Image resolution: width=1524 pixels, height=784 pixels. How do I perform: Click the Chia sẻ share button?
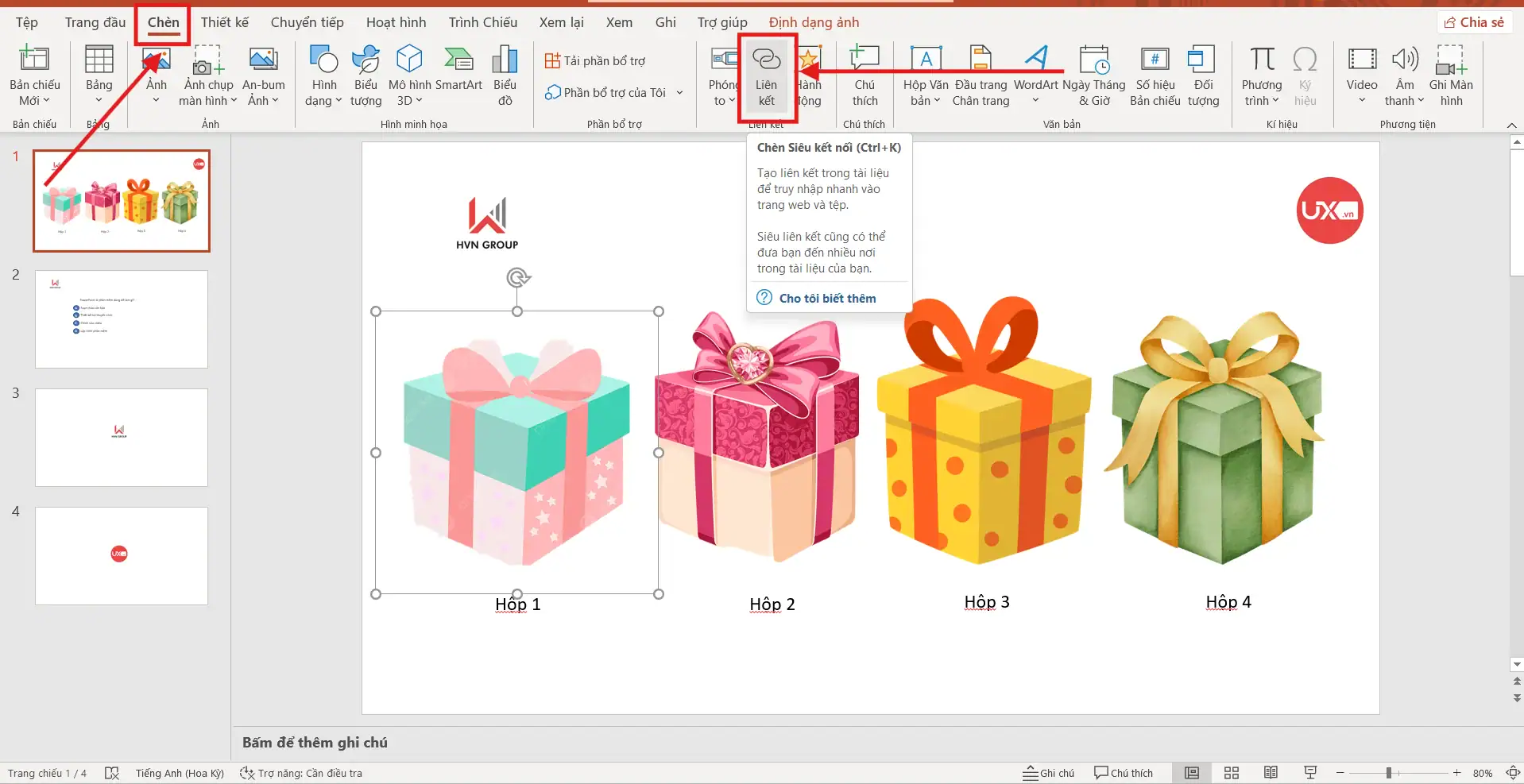coord(1474,22)
